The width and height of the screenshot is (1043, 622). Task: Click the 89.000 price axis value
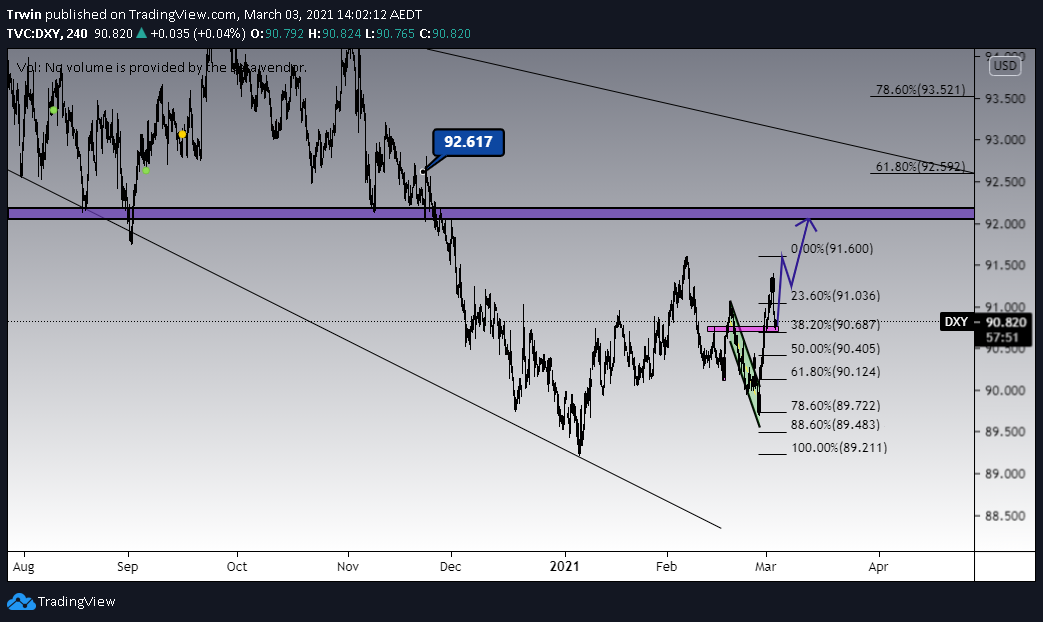[x=1005, y=474]
